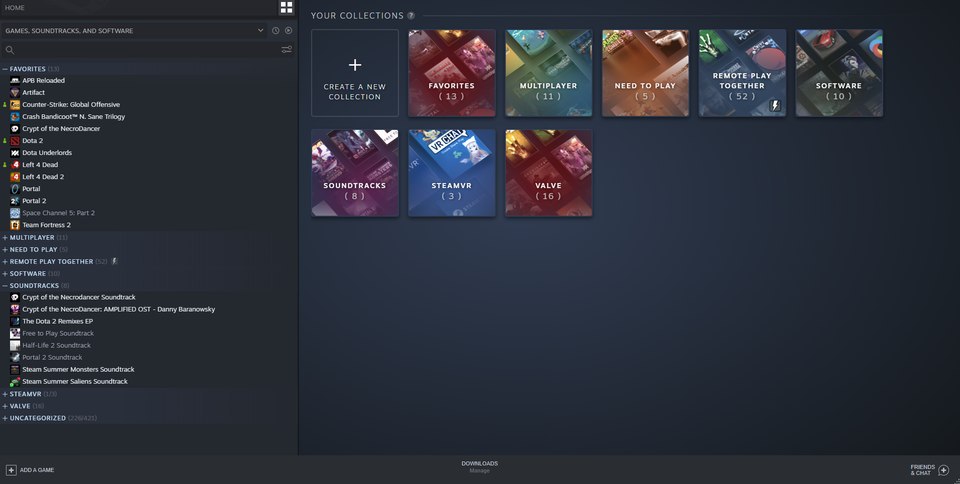Select Crypt of the NecroDancer: AMPLIFIED OST entry
The width and height of the screenshot is (960, 484).
click(x=119, y=310)
